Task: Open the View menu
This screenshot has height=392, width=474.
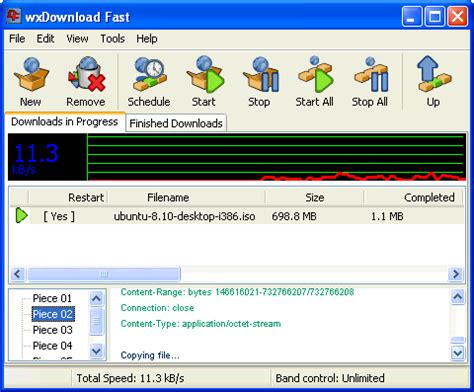Action: [77, 39]
